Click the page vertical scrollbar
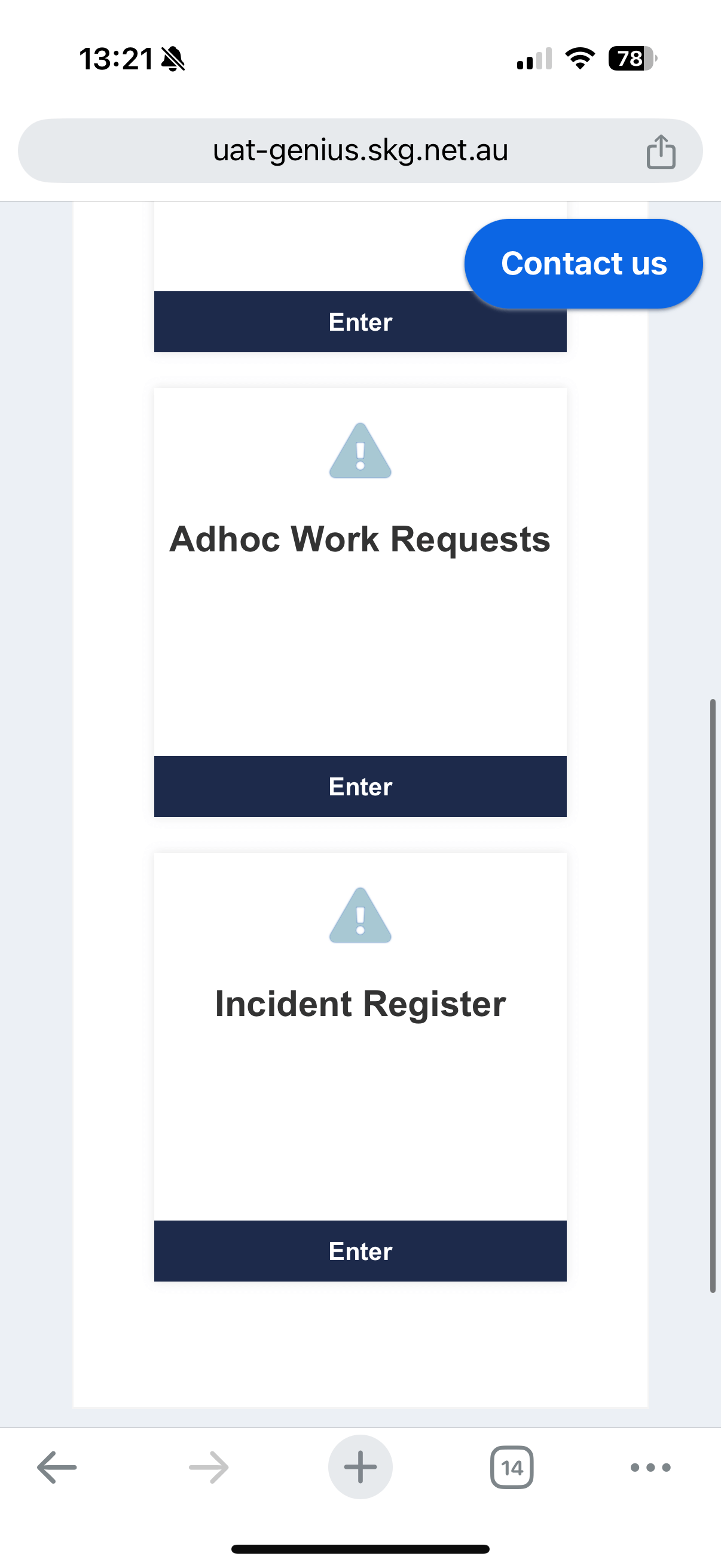This screenshot has height=1568, width=721. click(713, 996)
